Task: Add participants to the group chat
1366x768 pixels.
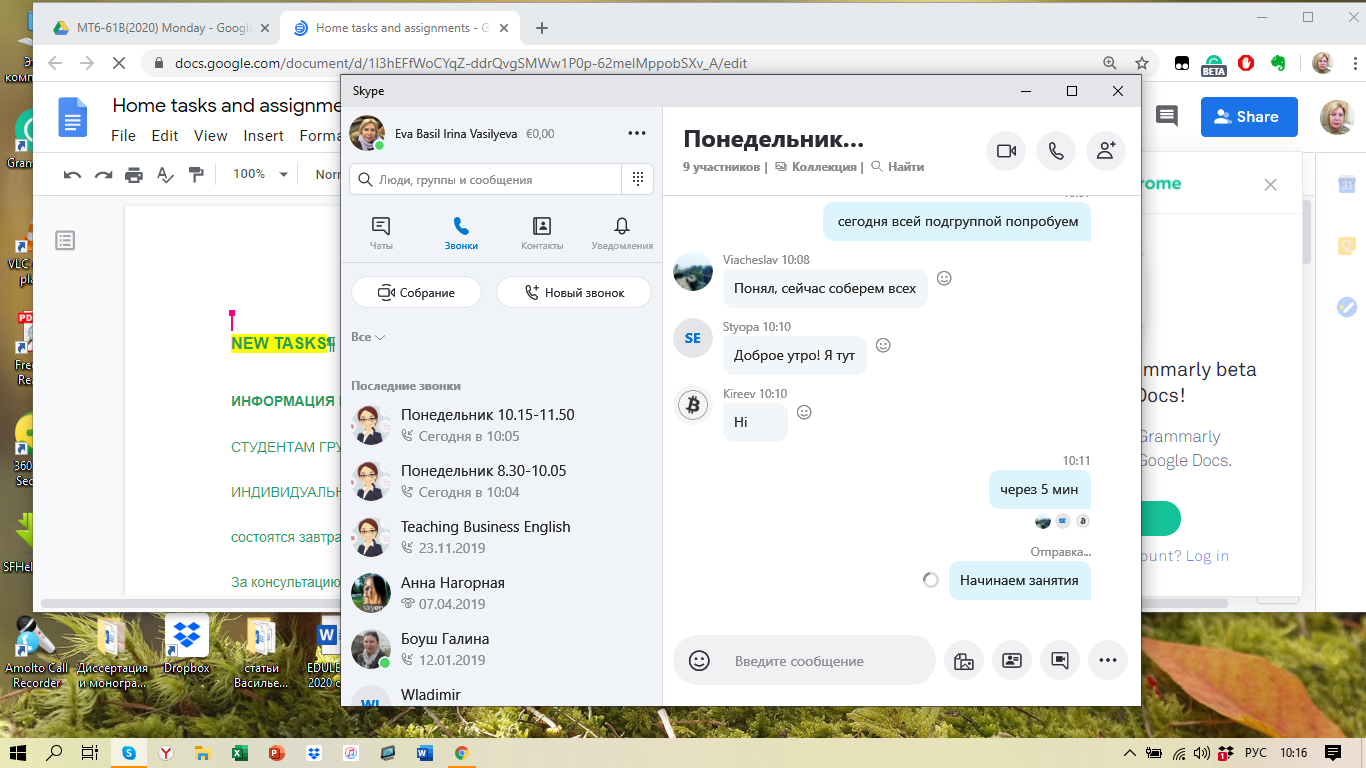Action: (x=1106, y=151)
